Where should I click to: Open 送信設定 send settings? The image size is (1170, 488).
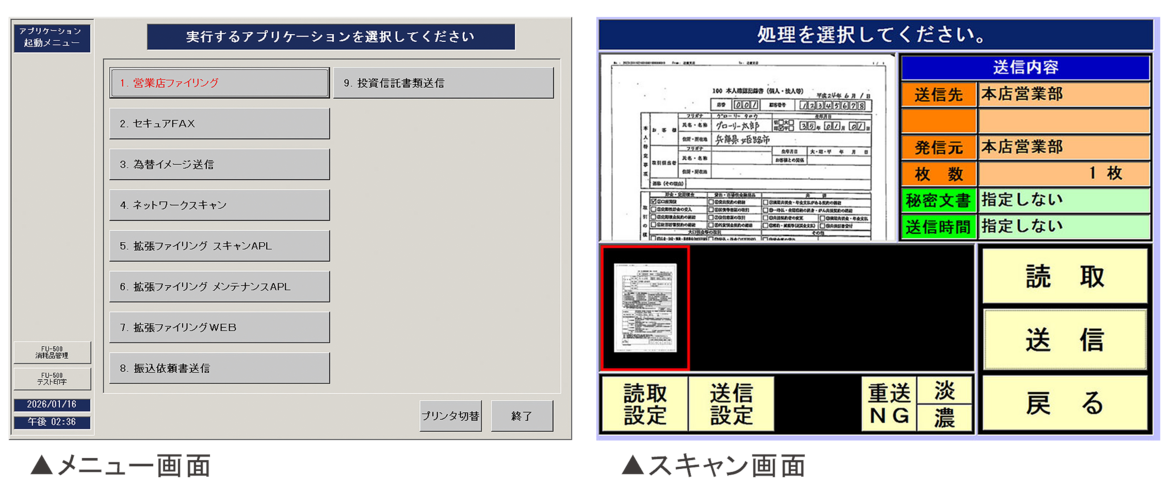point(731,404)
